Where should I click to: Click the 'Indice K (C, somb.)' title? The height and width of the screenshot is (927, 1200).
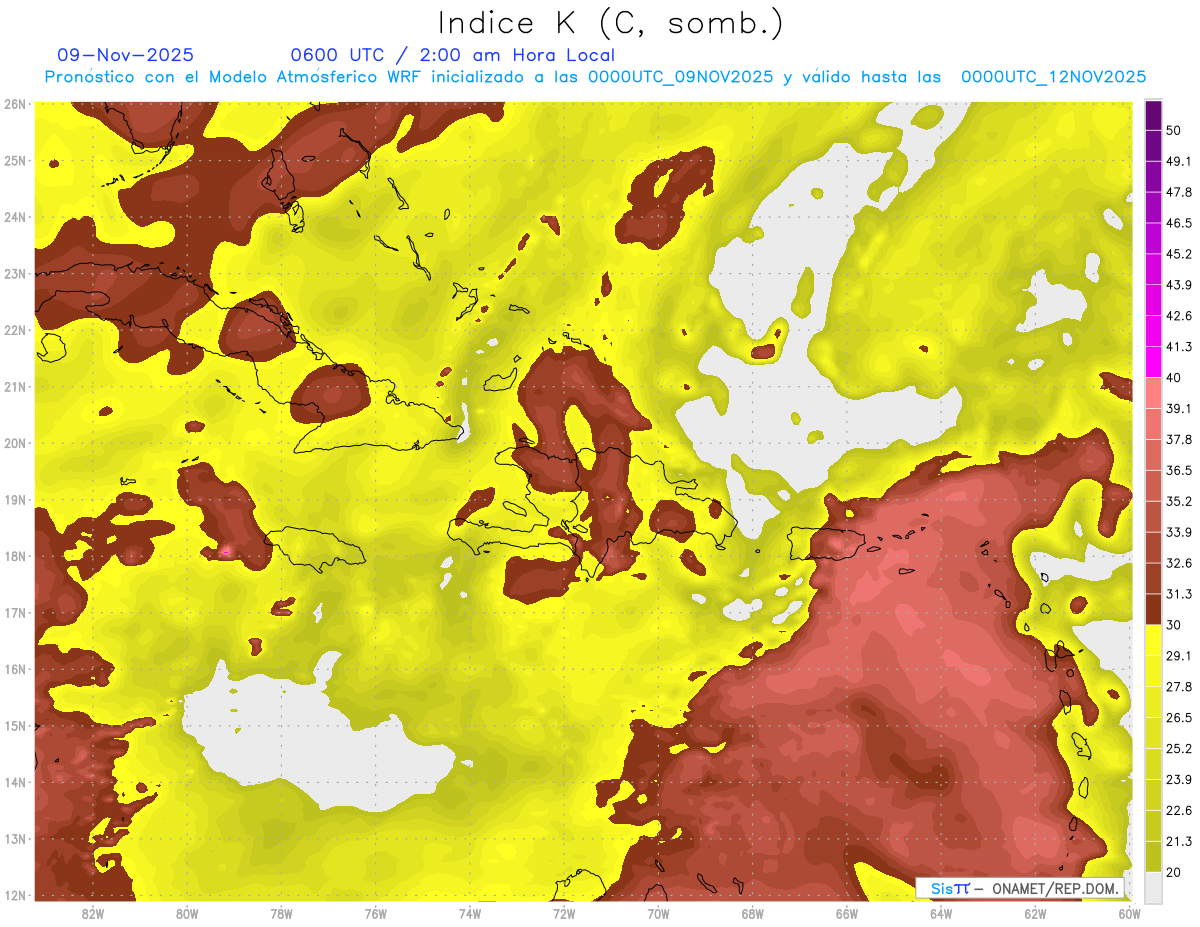pos(610,23)
